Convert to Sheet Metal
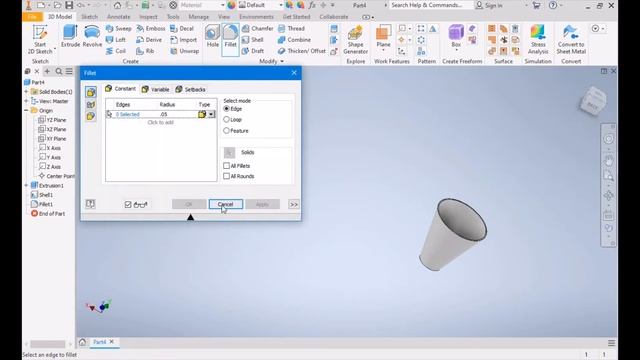 click(571, 40)
